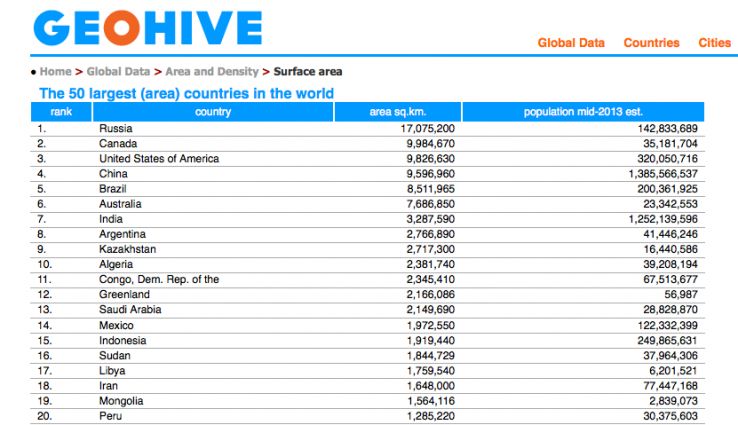The width and height of the screenshot is (738, 425).
Task: Select the Greenland country entry
Action: 125,294
